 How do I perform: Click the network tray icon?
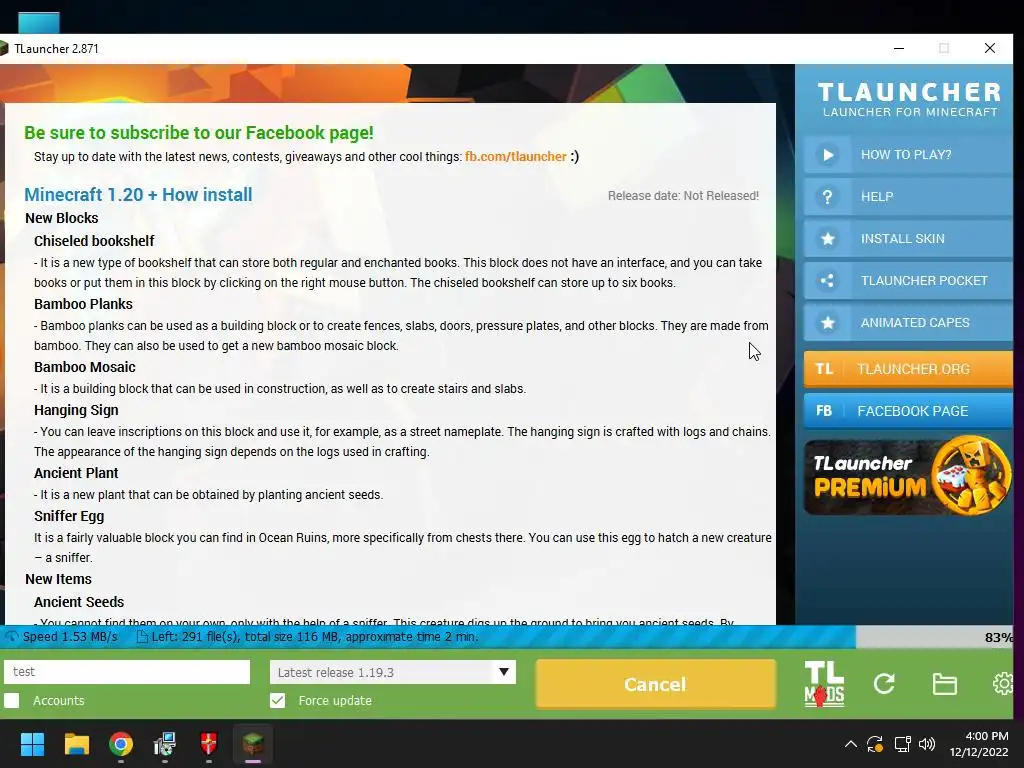pos(903,744)
